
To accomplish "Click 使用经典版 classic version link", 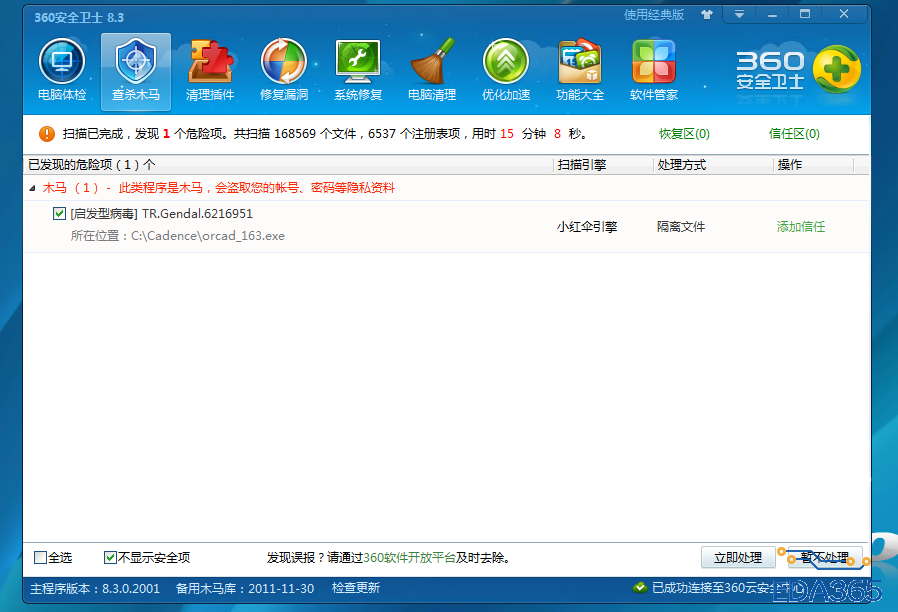I will point(653,15).
